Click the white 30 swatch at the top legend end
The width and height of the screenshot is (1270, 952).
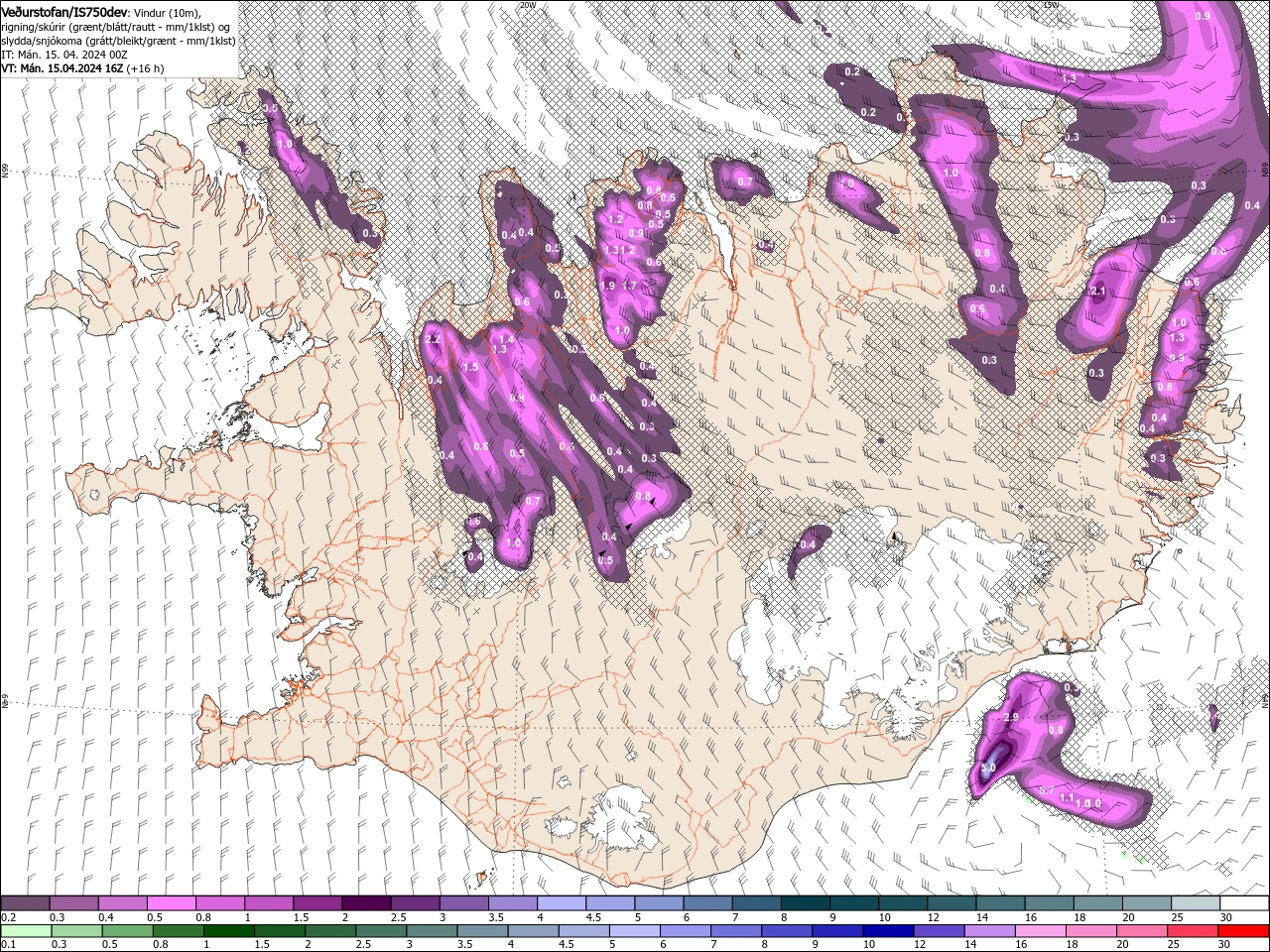point(1244,903)
